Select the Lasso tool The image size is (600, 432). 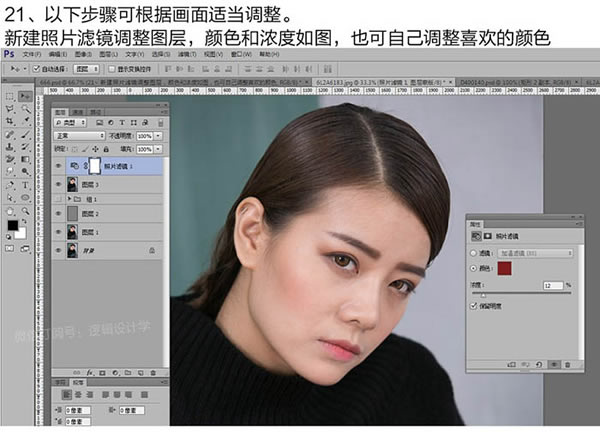point(10,109)
